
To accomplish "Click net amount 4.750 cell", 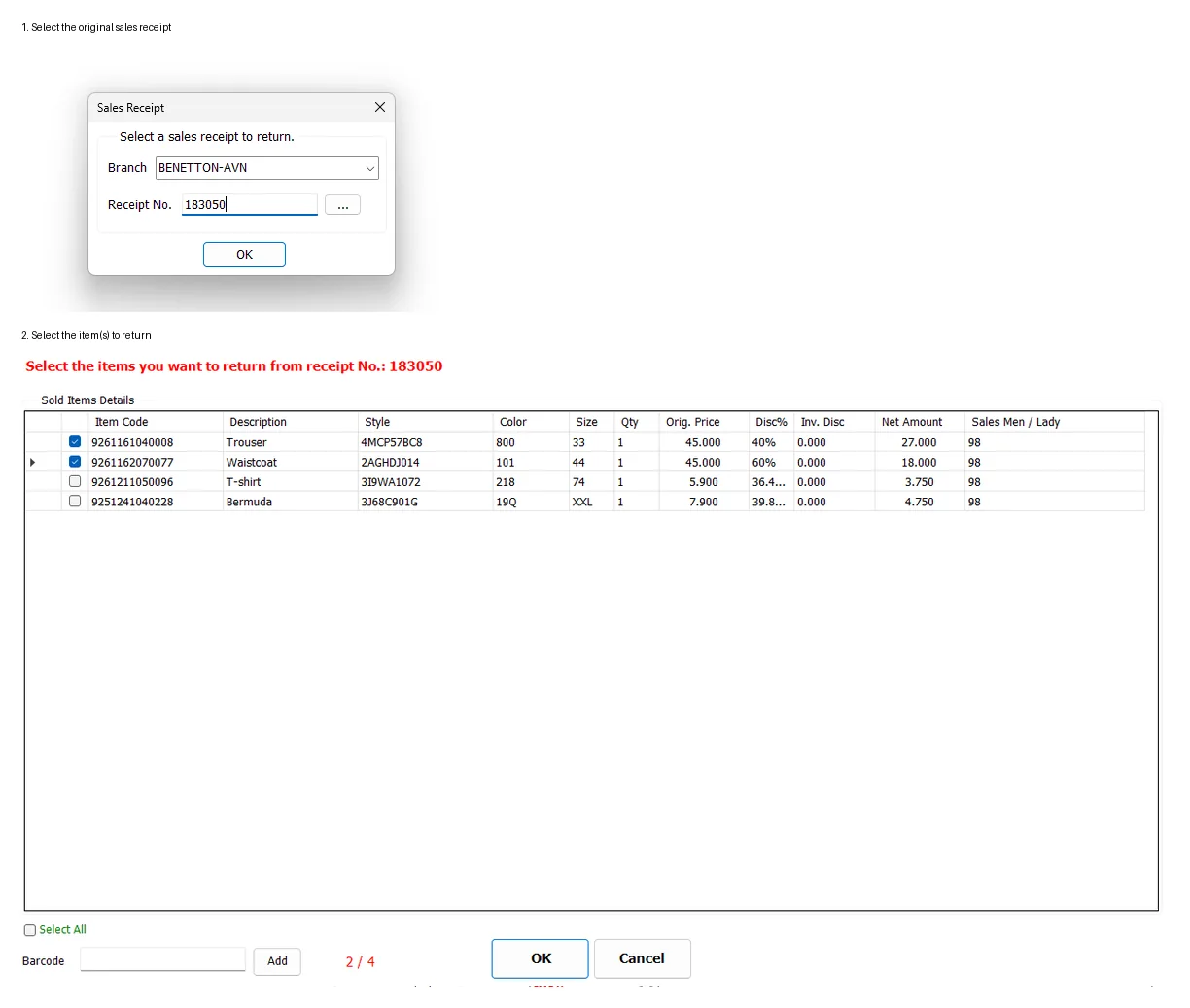I will click(x=920, y=502).
